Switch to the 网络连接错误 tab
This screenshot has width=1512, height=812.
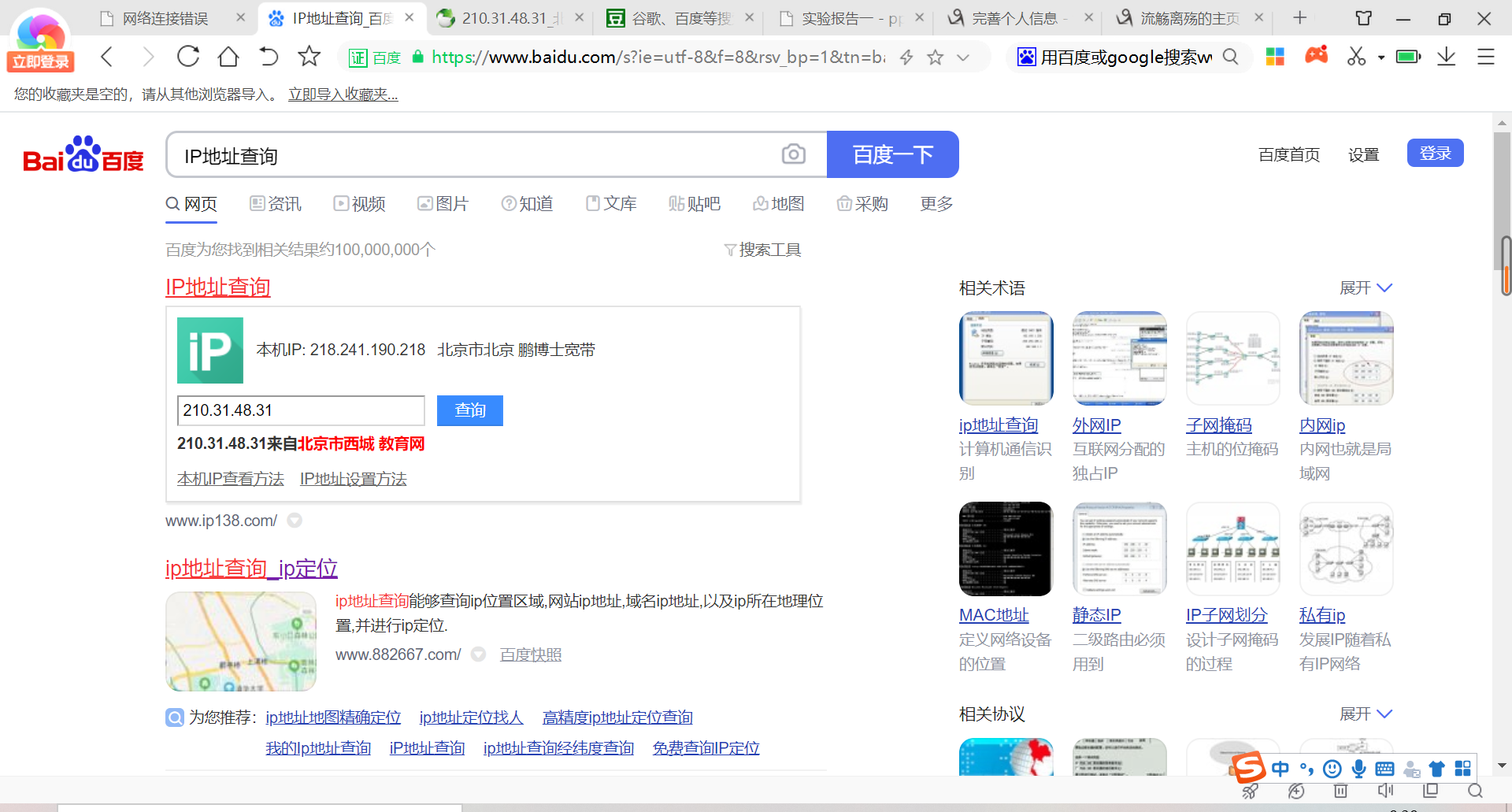165,18
